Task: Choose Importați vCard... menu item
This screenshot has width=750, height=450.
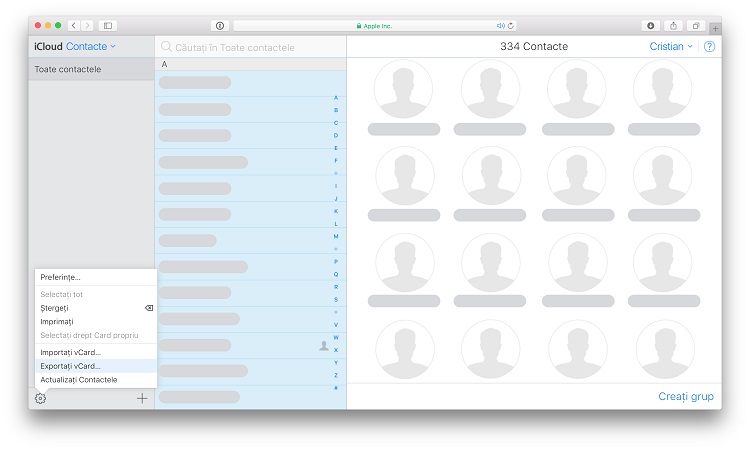Action: 71,352
